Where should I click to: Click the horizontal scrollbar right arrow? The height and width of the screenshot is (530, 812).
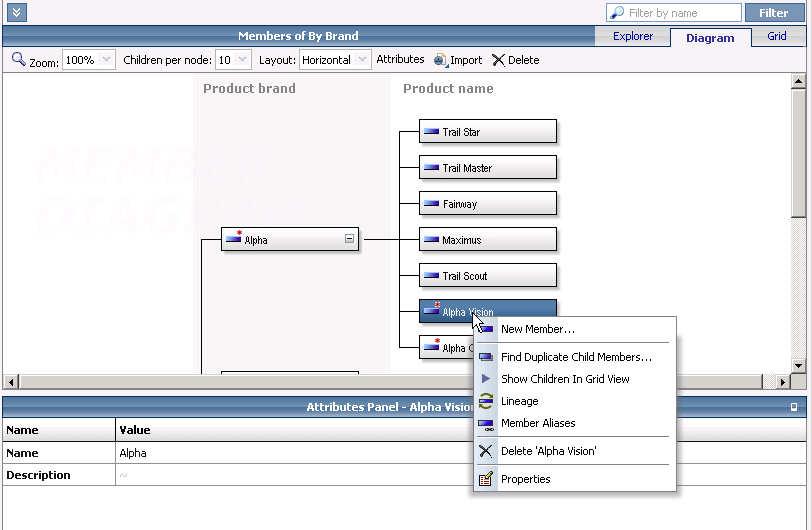(x=782, y=382)
